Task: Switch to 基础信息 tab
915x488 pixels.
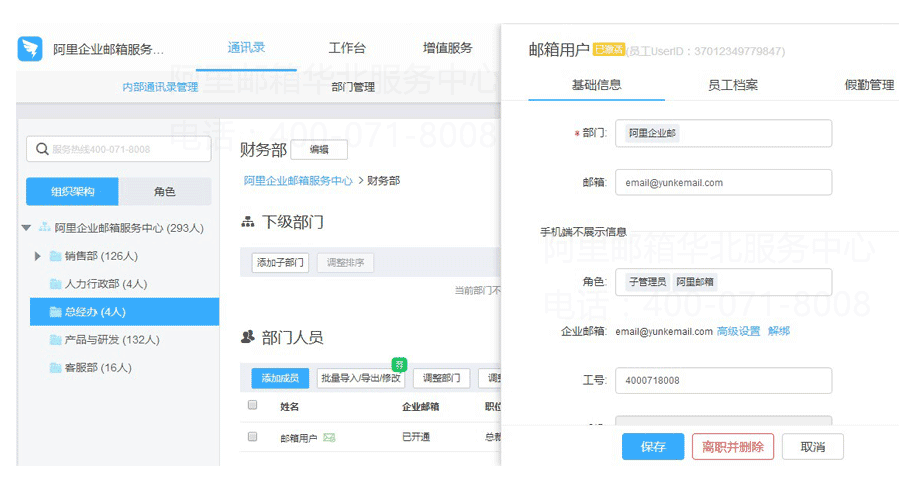Action: 596,85
